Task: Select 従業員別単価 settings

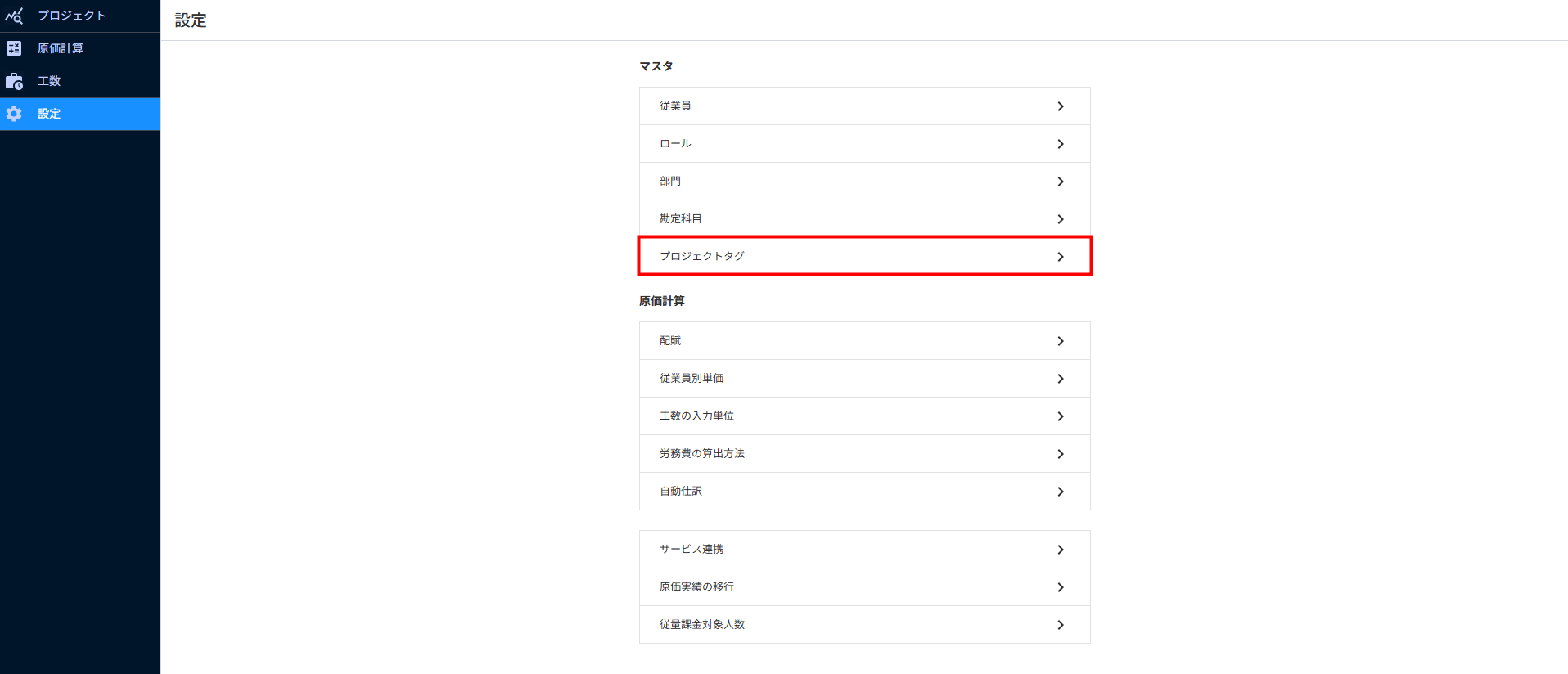Action: coord(864,379)
